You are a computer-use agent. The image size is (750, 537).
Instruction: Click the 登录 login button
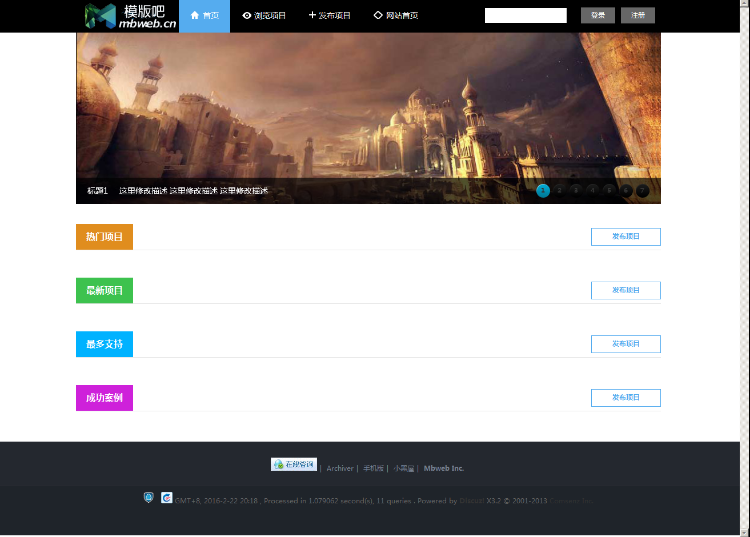click(598, 15)
